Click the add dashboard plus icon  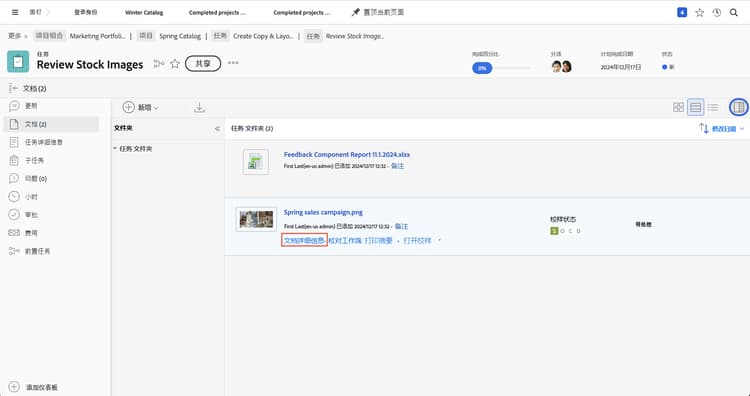point(14,387)
